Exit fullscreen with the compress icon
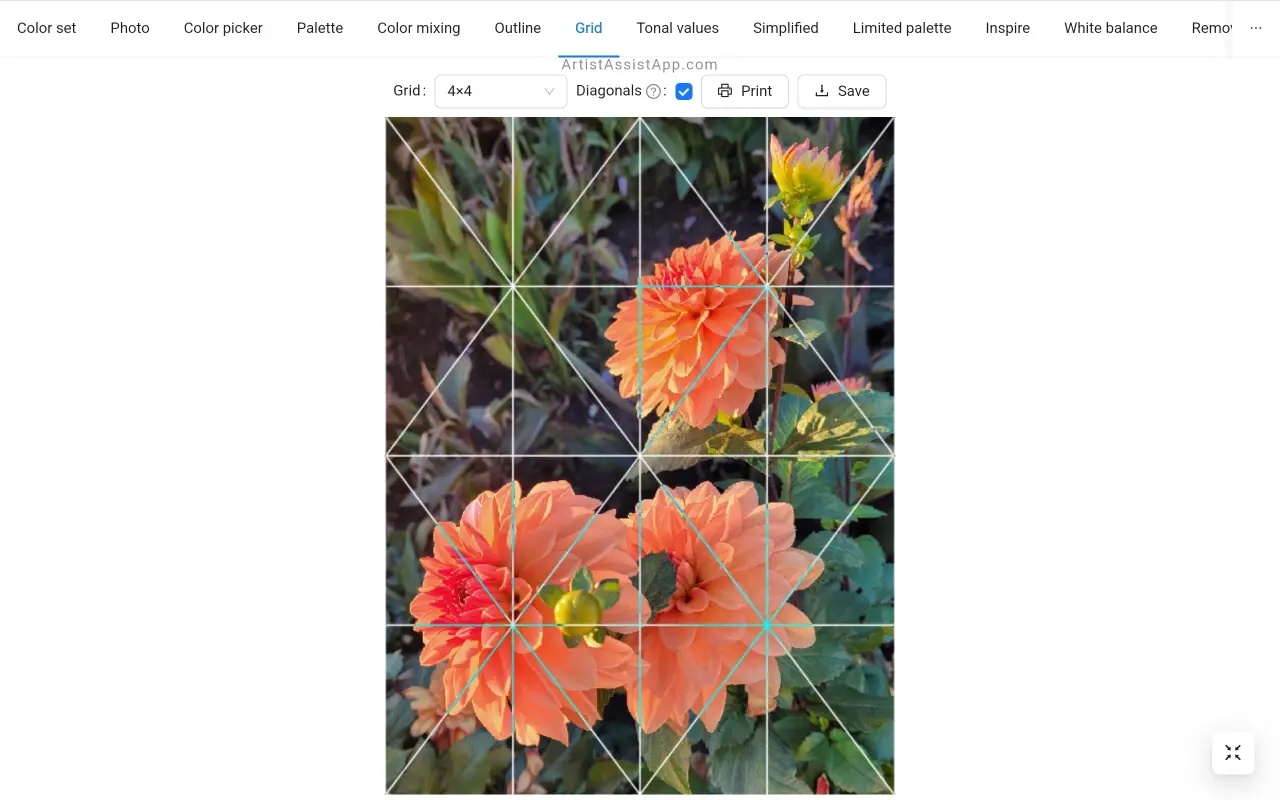This screenshot has height=800, width=1280. click(1233, 753)
